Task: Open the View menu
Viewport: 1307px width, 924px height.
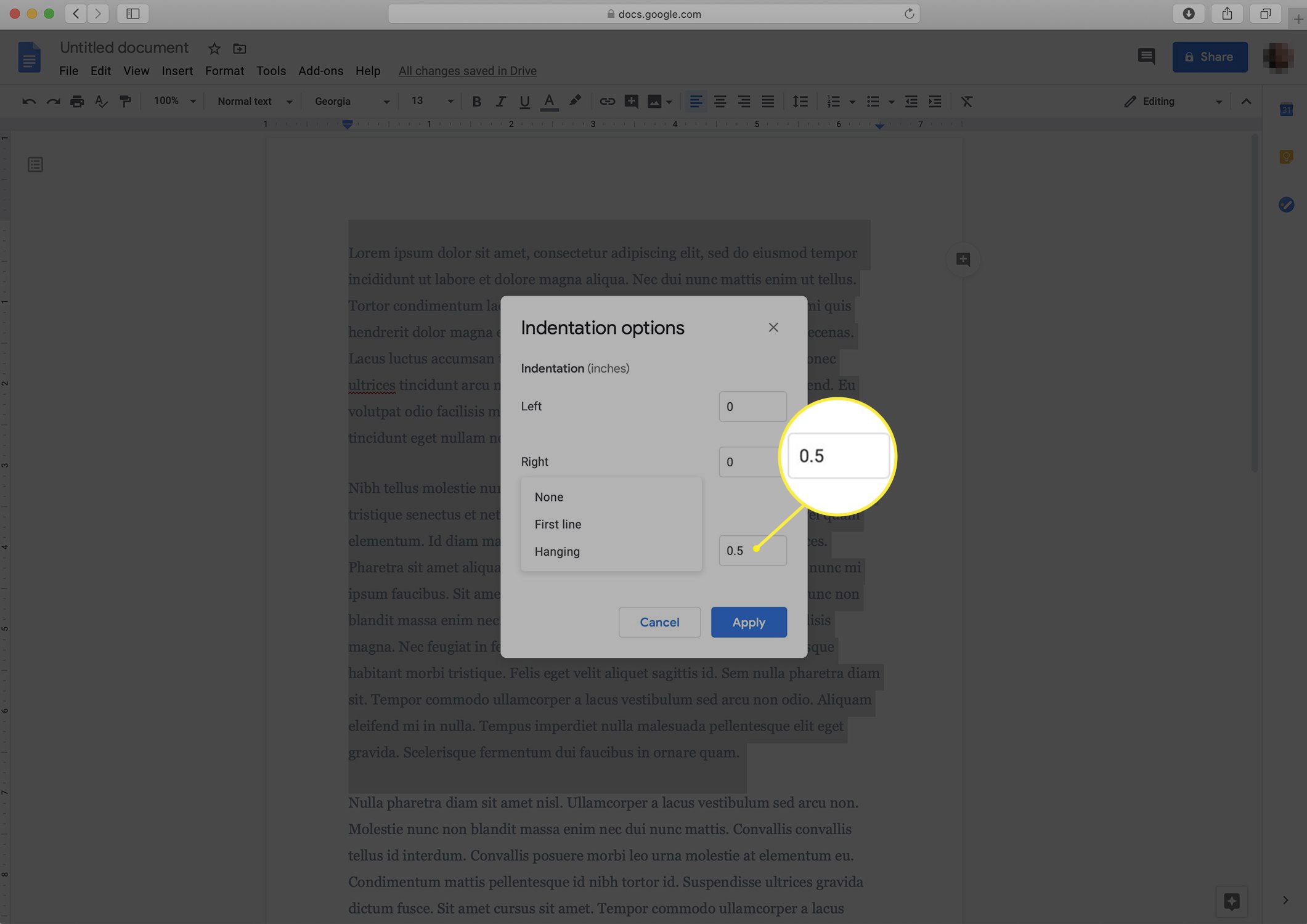Action: [x=136, y=71]
